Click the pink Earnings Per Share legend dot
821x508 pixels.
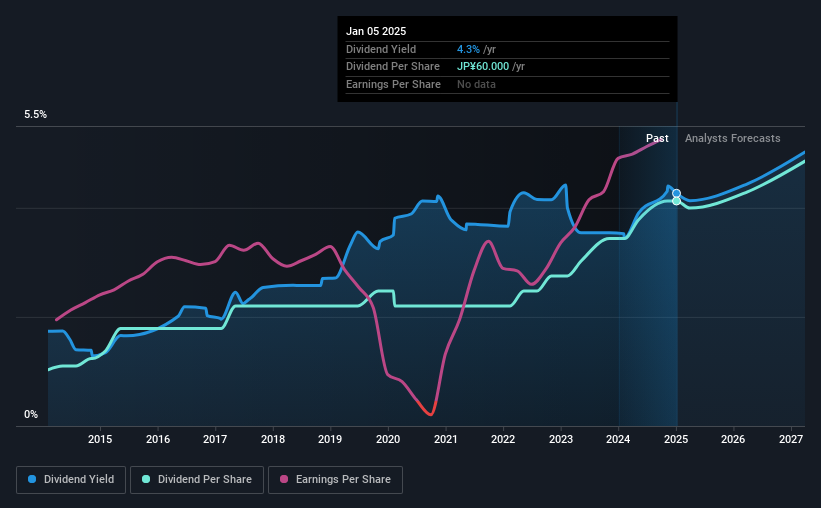284,479
